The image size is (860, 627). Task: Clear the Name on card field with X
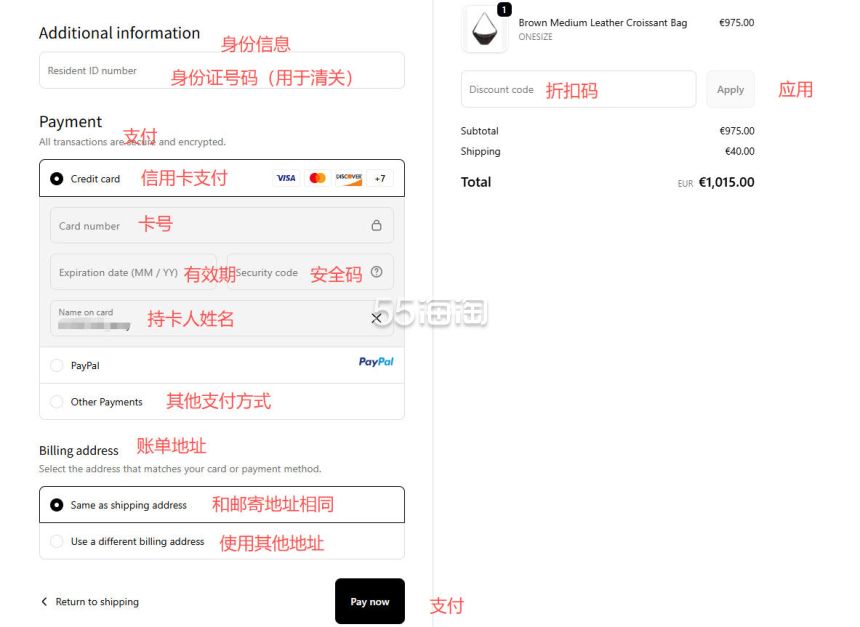click(x=376, y=318)
